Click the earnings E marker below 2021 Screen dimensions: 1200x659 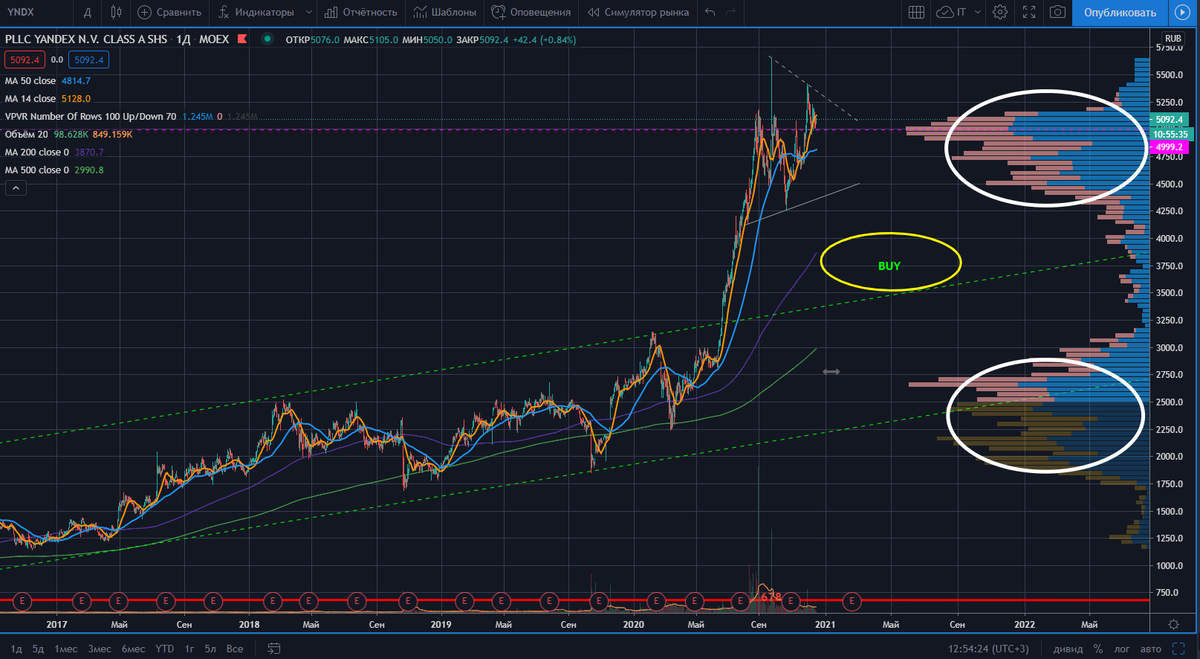[851, 601]
